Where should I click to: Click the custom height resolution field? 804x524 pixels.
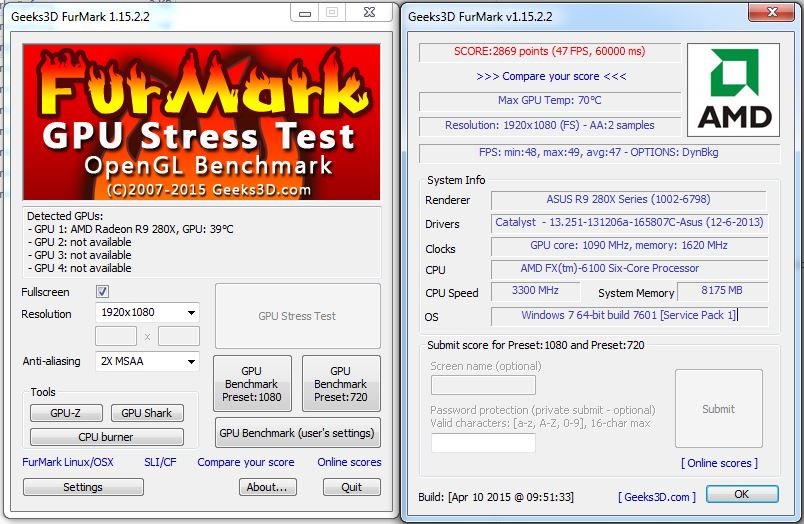(178, 336)
